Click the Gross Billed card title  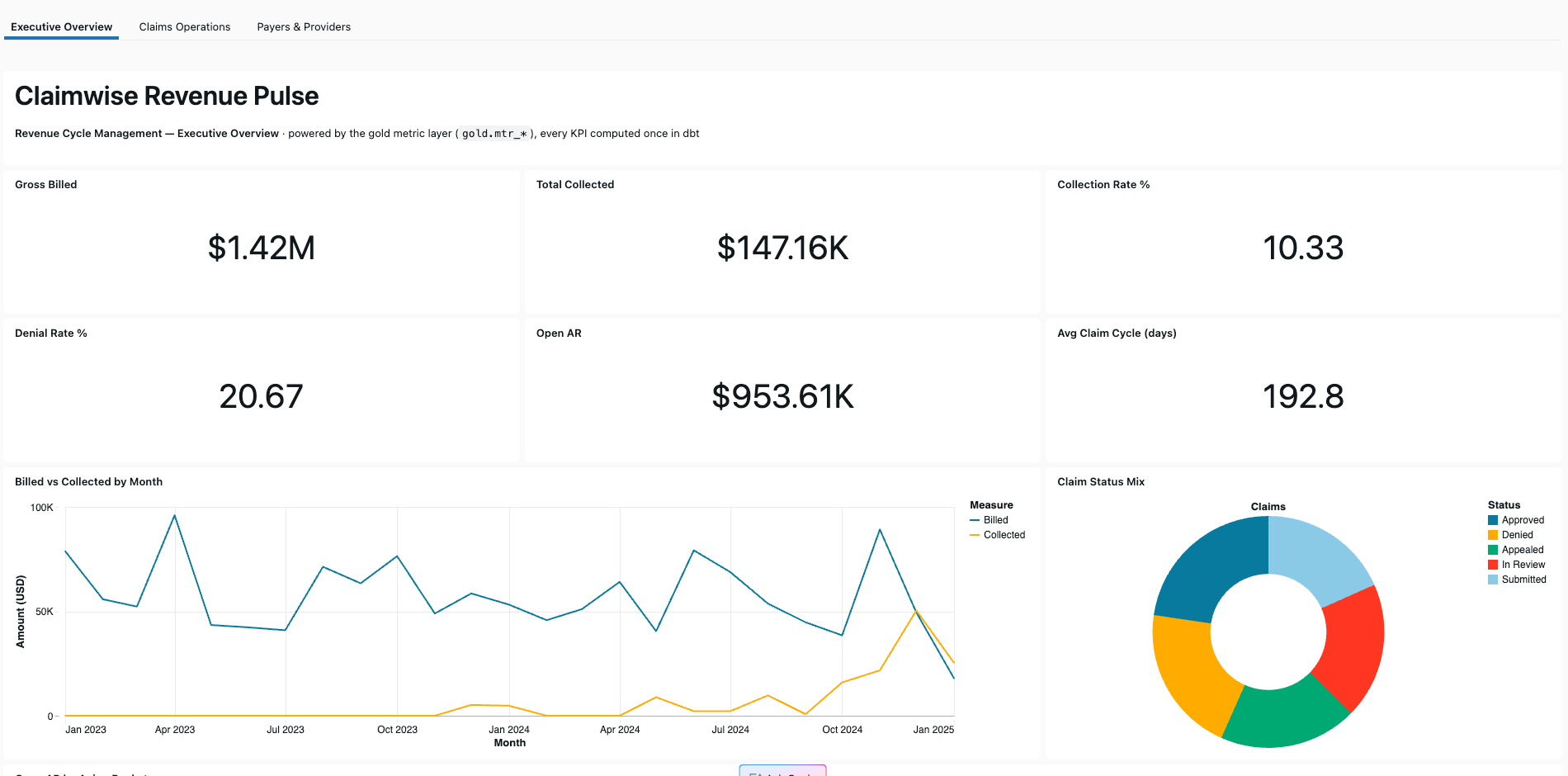click(x=46, y=184)
